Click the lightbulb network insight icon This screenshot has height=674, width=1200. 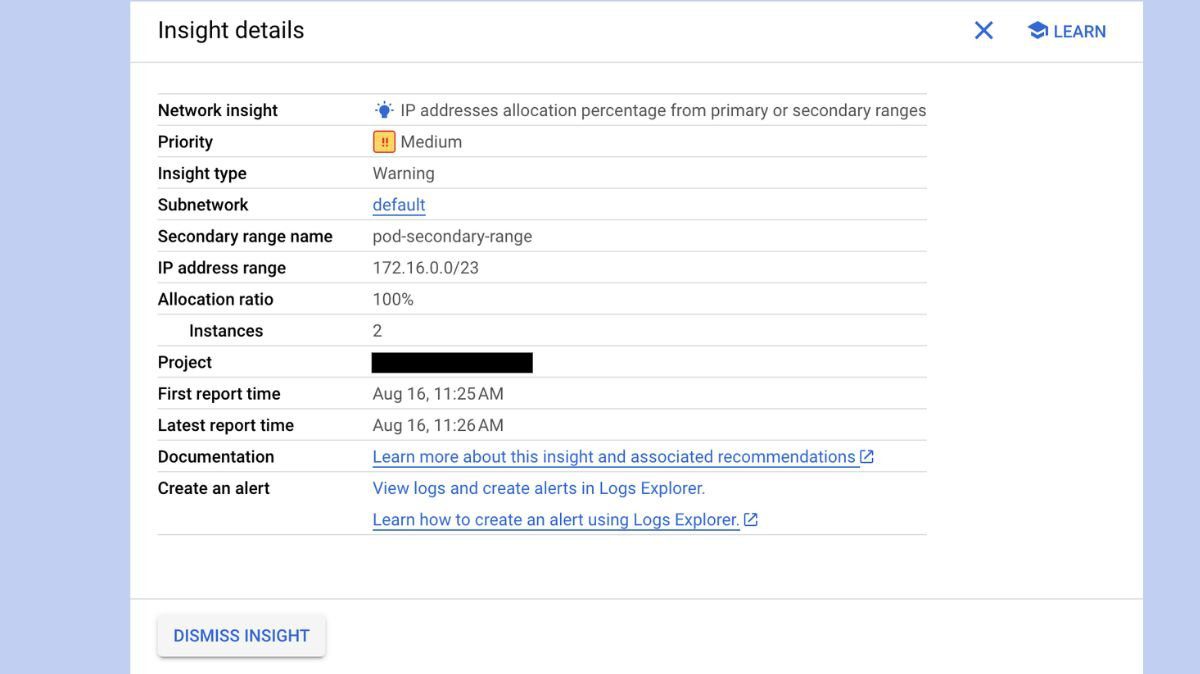[x=384, y=110]
